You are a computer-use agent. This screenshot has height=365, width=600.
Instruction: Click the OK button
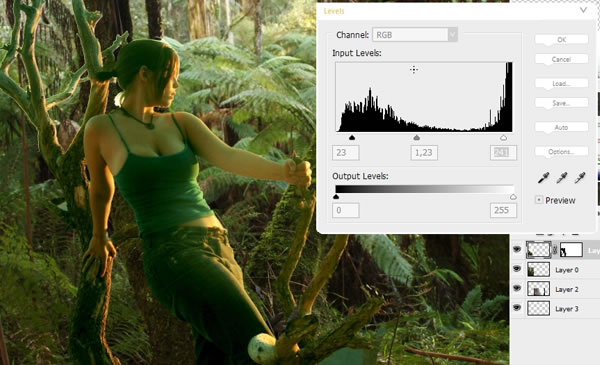click(x=561, y=39)
